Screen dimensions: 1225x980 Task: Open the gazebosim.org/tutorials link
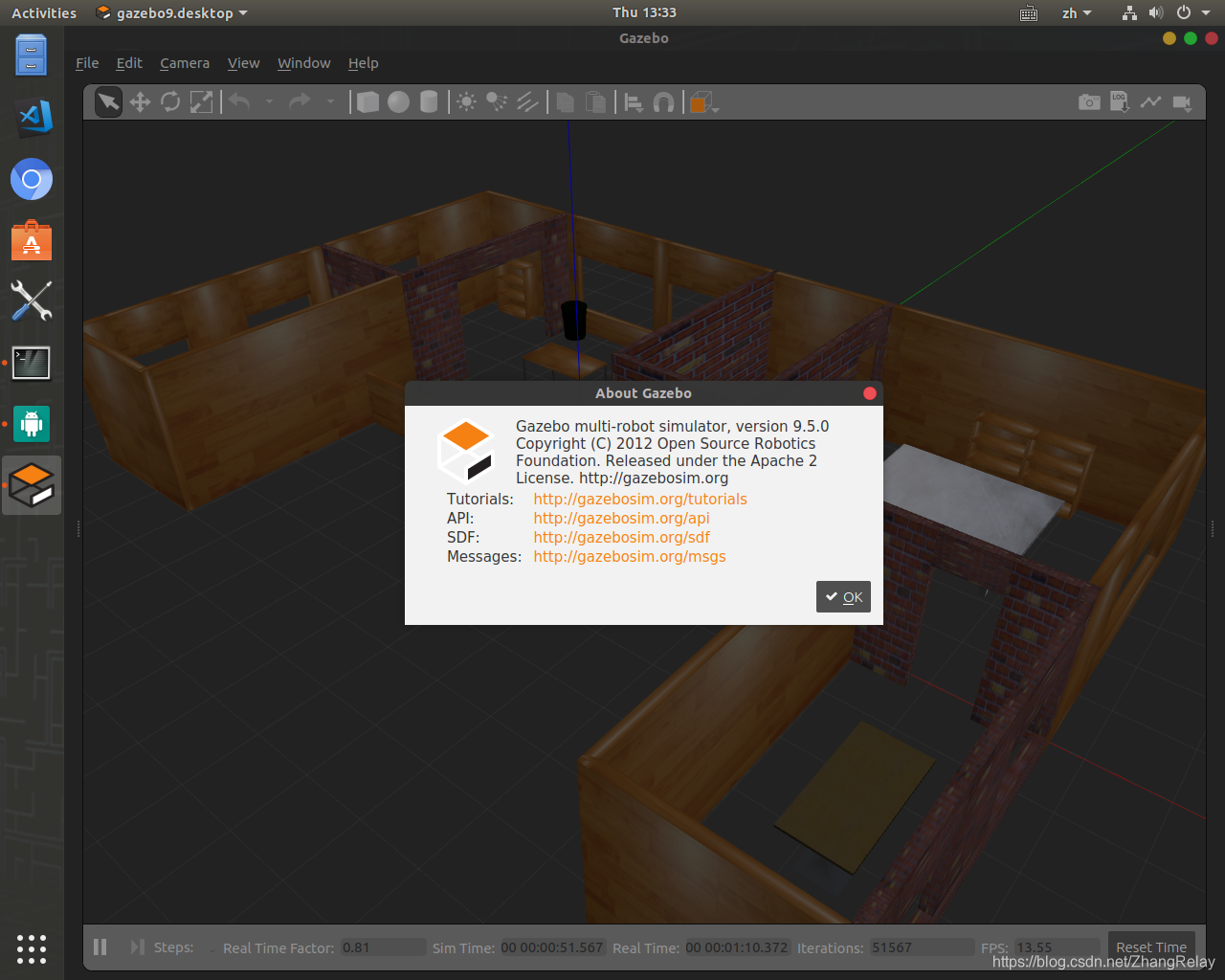click(x=640, y=499)
